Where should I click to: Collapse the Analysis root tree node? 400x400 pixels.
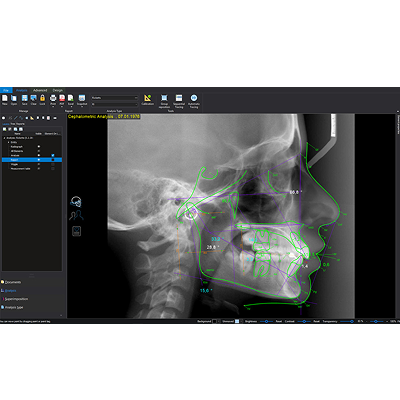tap(4, 138)
